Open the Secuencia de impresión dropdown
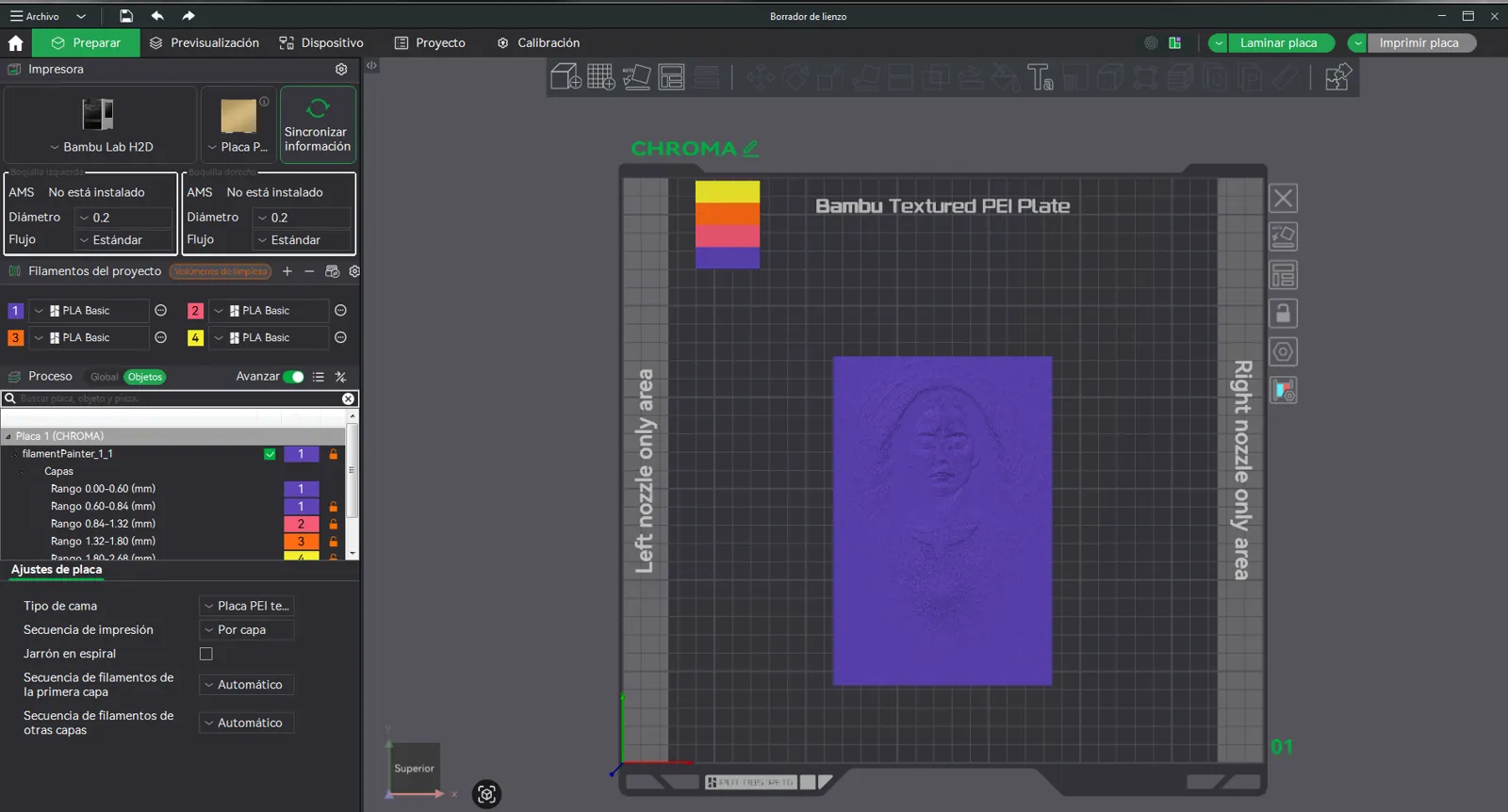 pos(247,629)
